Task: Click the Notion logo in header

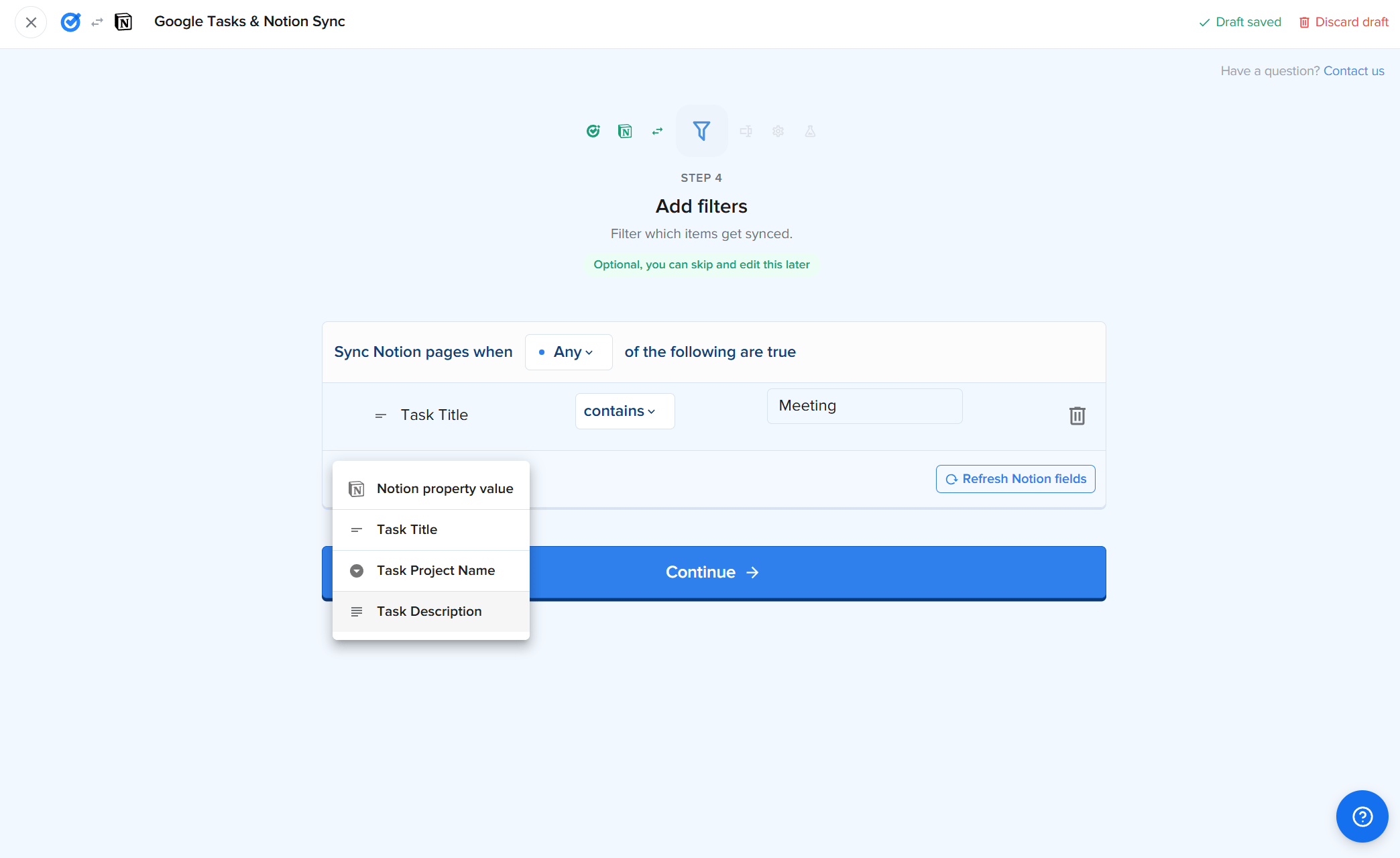Action: click(123, 22)
